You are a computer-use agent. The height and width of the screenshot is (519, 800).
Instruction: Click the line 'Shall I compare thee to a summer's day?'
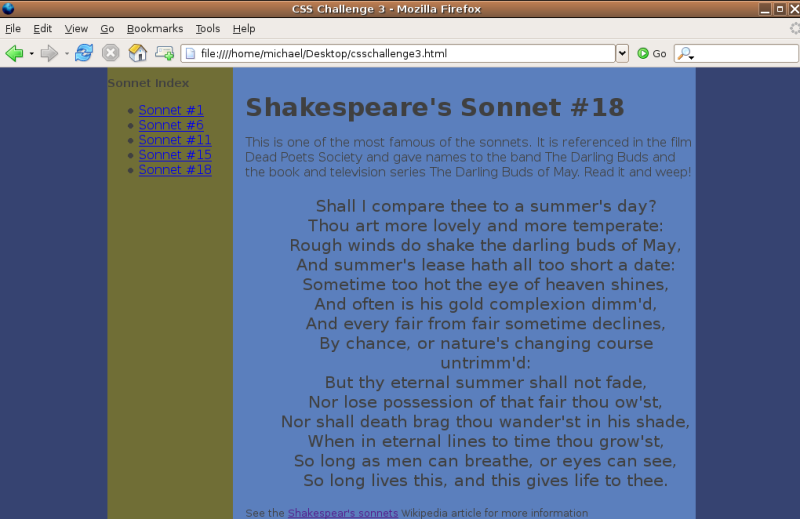click(486, 206)
